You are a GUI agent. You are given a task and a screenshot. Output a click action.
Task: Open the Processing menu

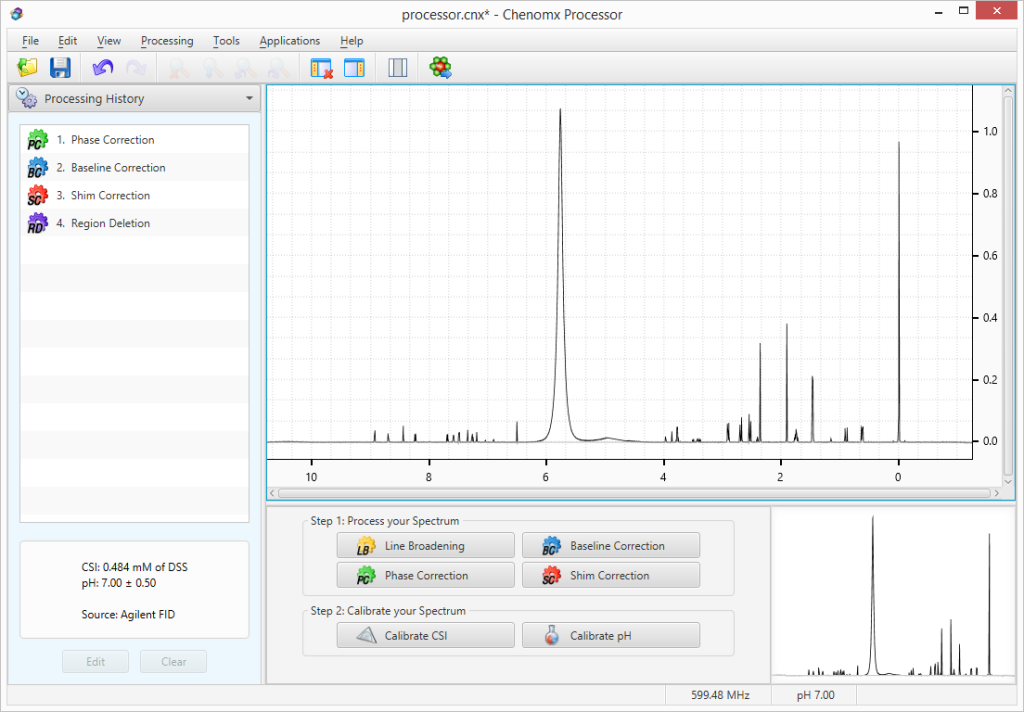coord(167,41)
